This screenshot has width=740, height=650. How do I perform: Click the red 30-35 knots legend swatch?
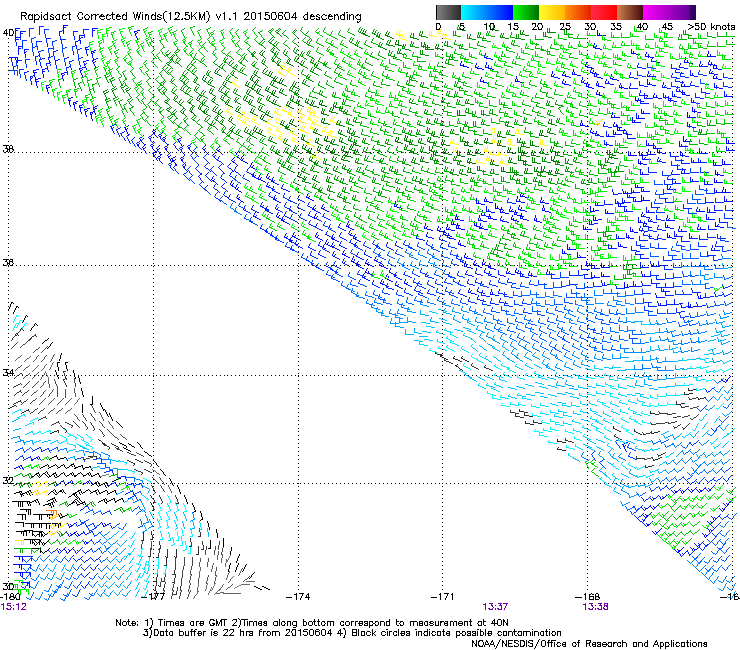pos(604,12)
